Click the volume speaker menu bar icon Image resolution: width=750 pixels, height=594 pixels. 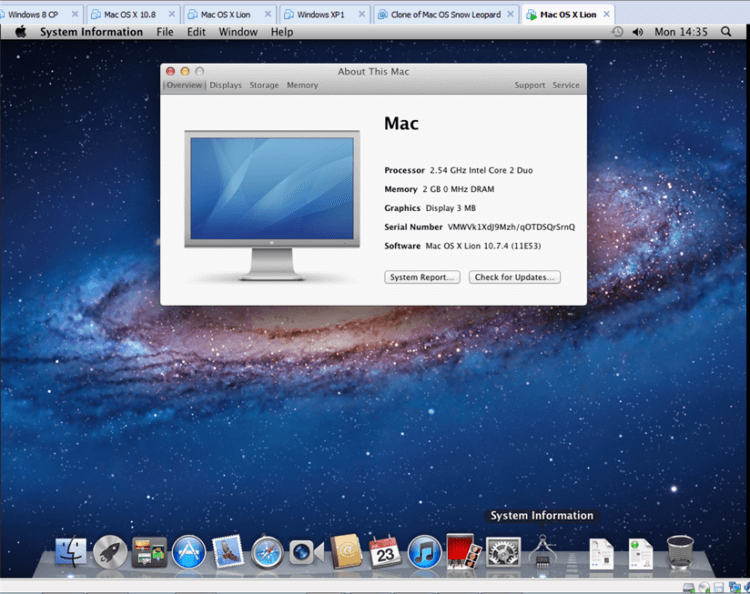(638, 32)
